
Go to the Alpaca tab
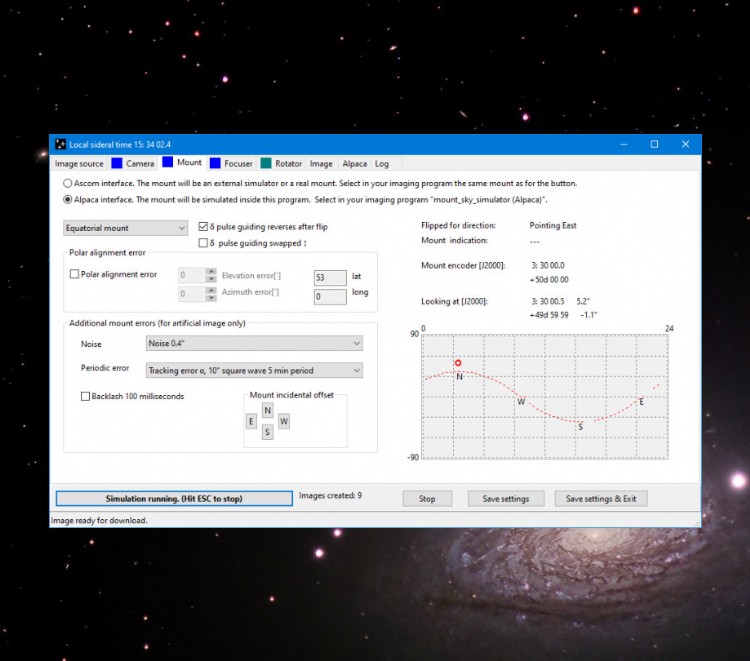click(354, 164)
